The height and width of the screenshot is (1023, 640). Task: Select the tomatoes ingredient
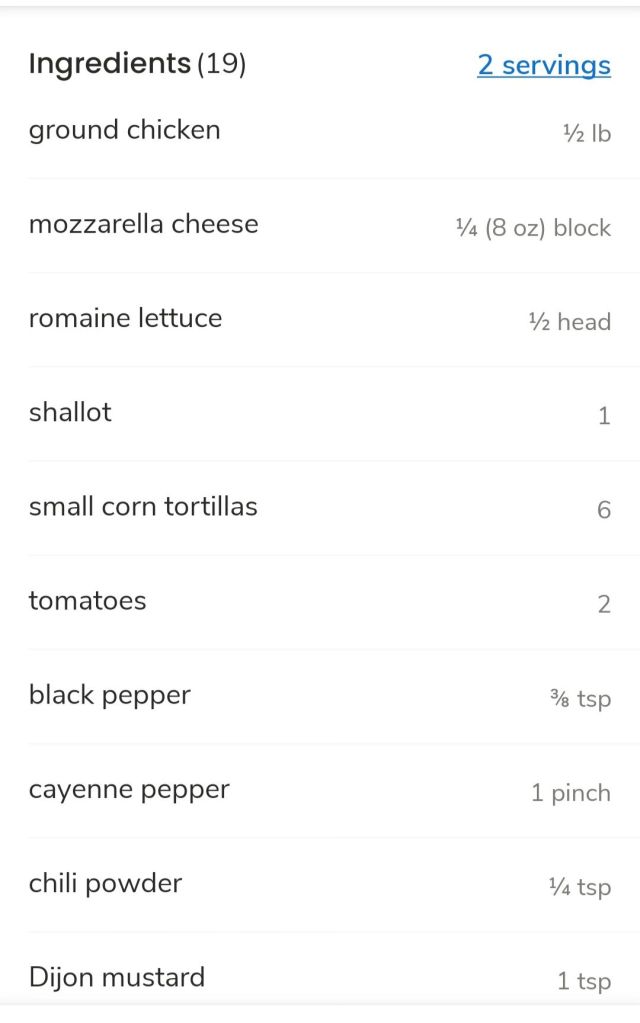click(x=88, y=601)
